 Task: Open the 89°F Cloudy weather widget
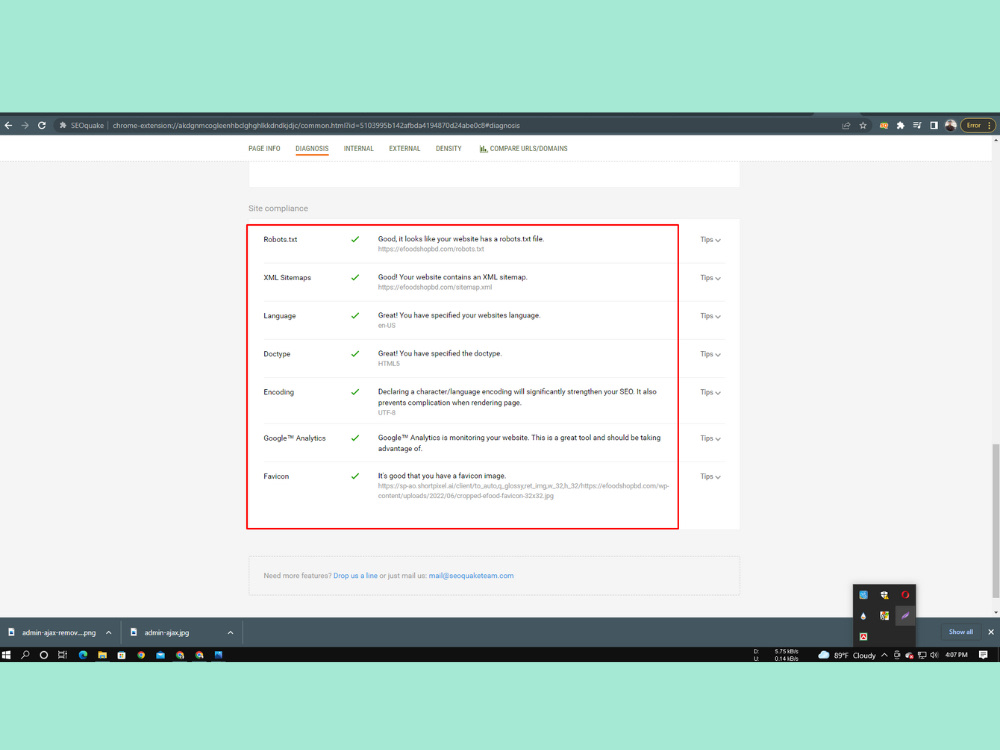pos(846,655)
